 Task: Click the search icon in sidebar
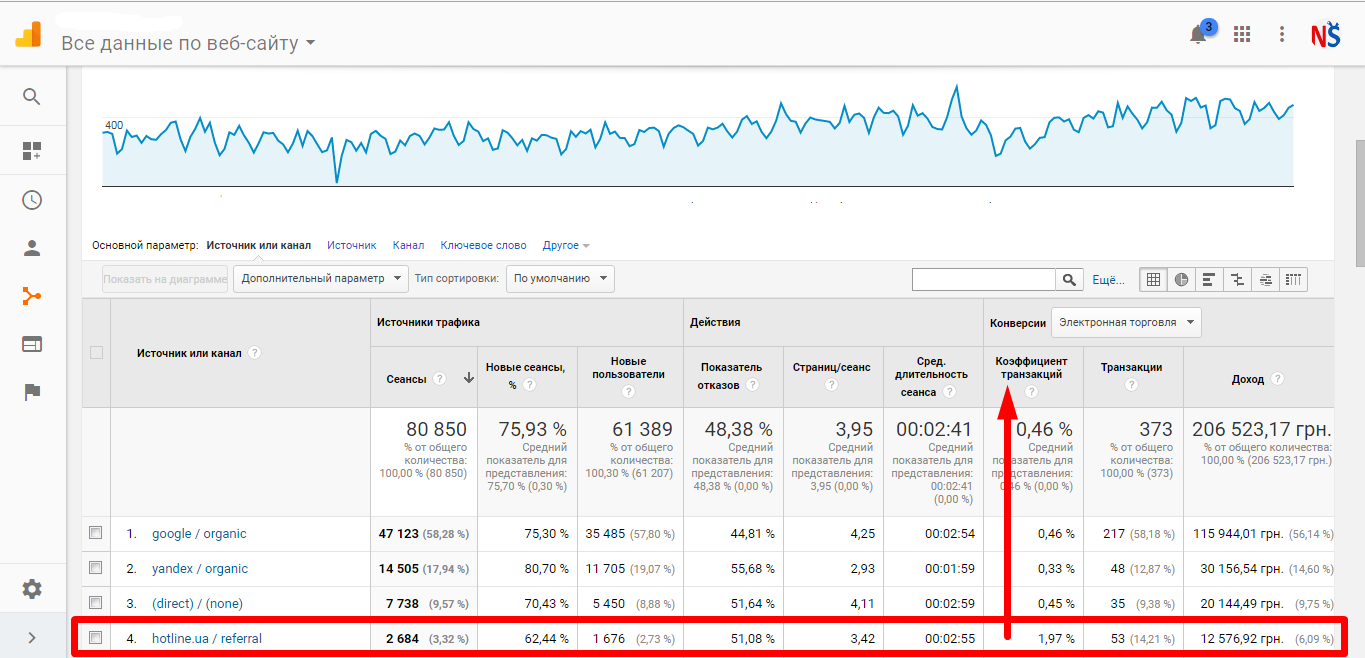point(32,97)
